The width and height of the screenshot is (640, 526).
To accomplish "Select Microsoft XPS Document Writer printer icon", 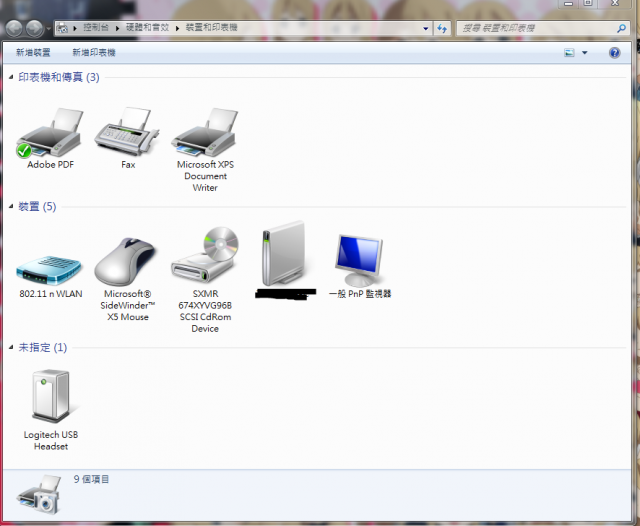I will [204, 133].
